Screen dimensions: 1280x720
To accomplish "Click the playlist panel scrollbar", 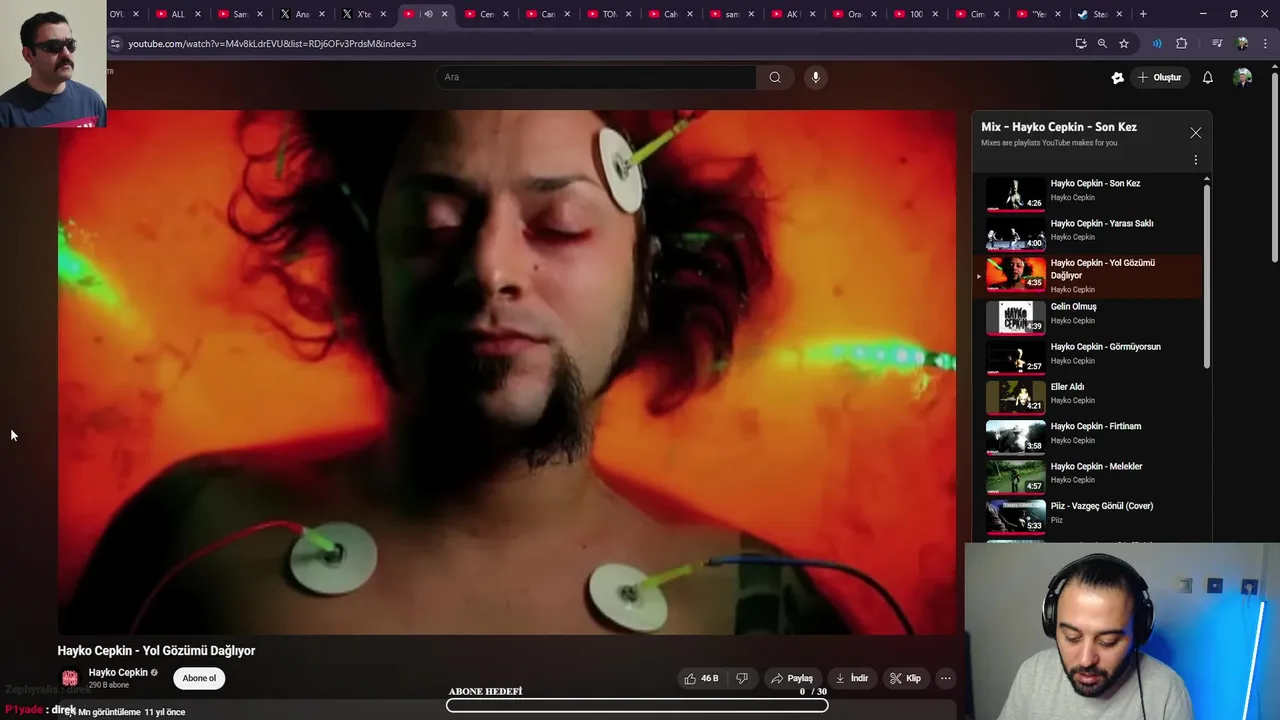I will pyautogui.click(x=1207, y=275).
